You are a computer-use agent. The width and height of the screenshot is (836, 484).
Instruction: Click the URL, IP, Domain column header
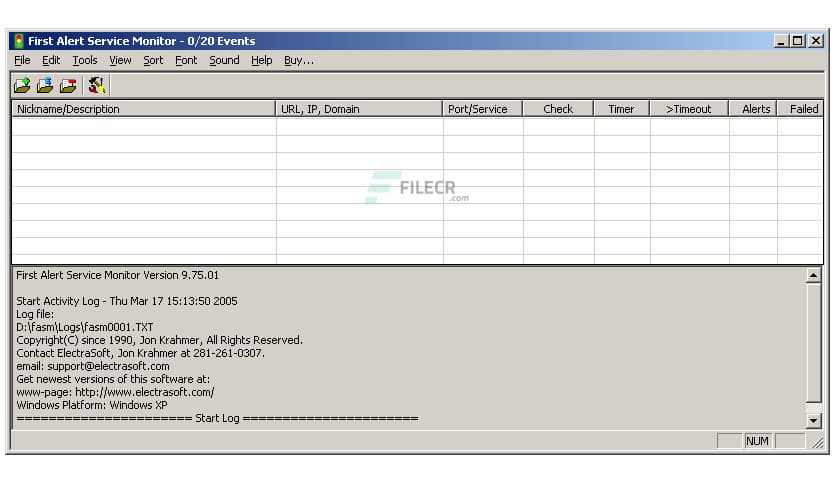tap(359, 109)
